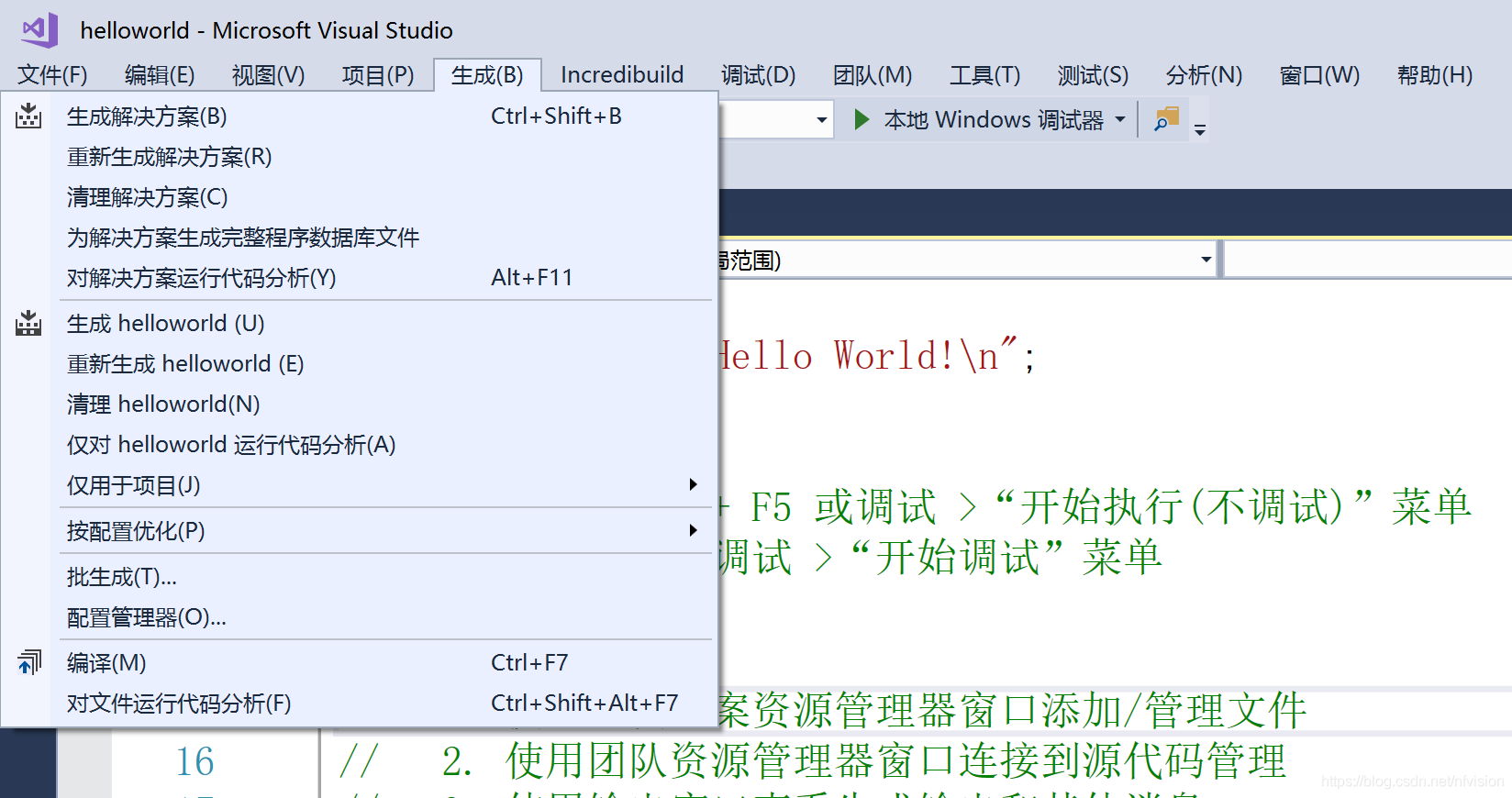This screenshot has height=798, width=1512.
Task: Open the 工具(T) menu
Action: coord(984,75)
